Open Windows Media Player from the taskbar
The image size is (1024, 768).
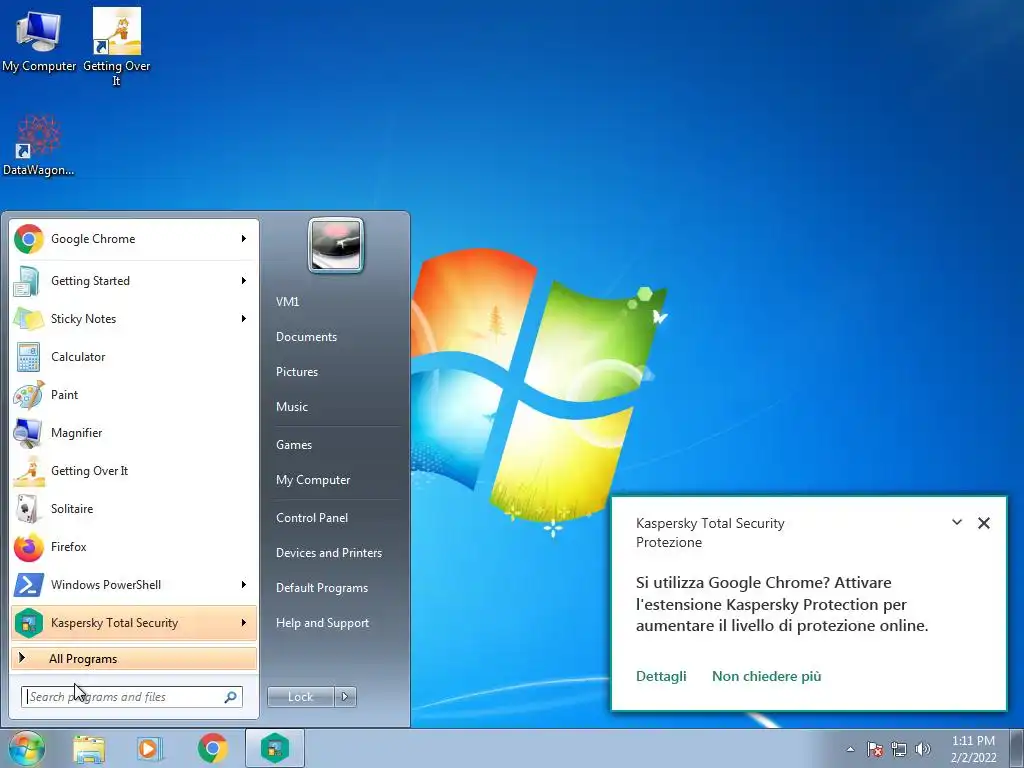click(150, 749)
